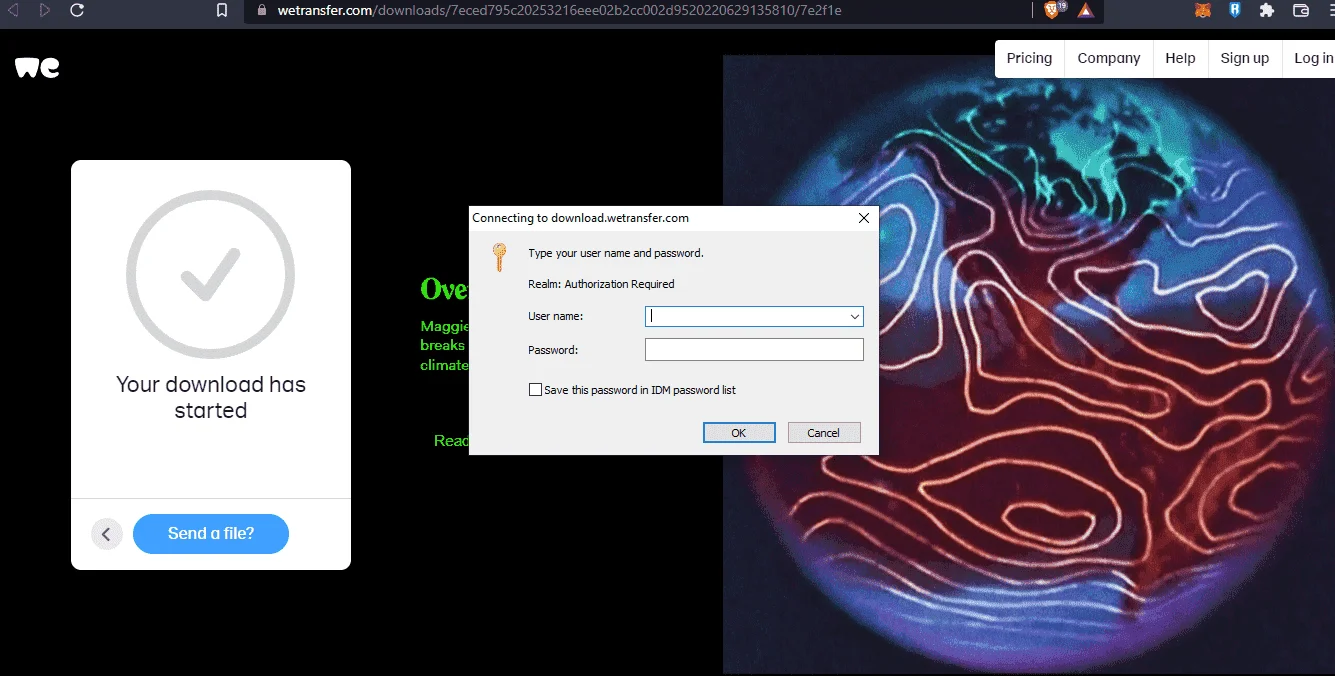The height and width of the screenshot is (676, 1335).
Task: Click the dialog title bar text
Action: 580,217
